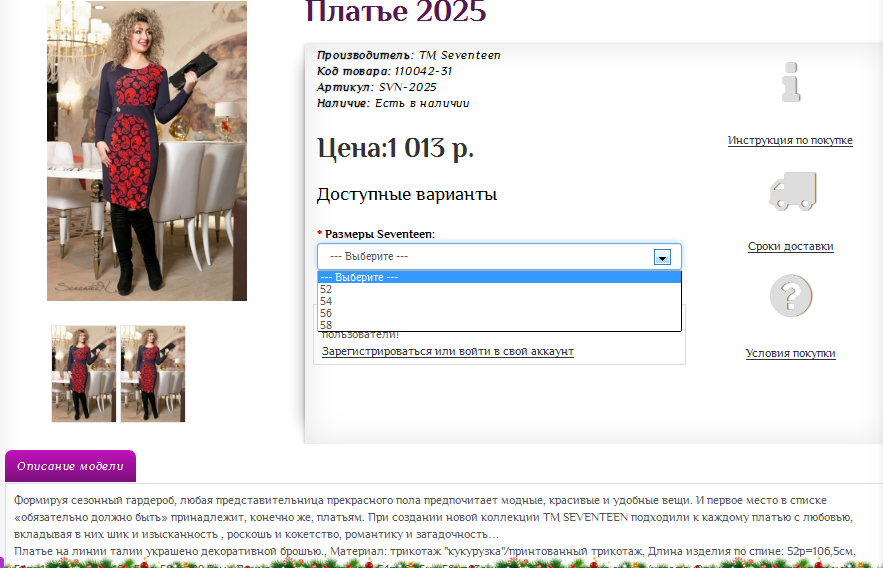The height and width of the screenshot is (568, 883).
Task: Select the second small dress thumbnail
Action: pyautogui.click(x=153, y=374)
